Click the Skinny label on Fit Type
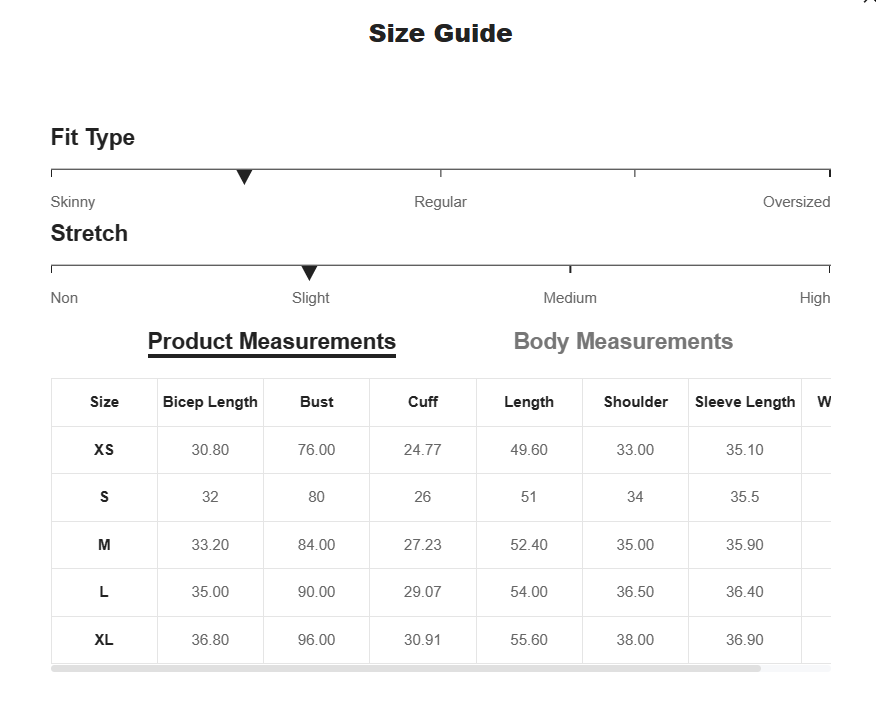The height and width of the screenshot is (721, 876). coord(73,202)
